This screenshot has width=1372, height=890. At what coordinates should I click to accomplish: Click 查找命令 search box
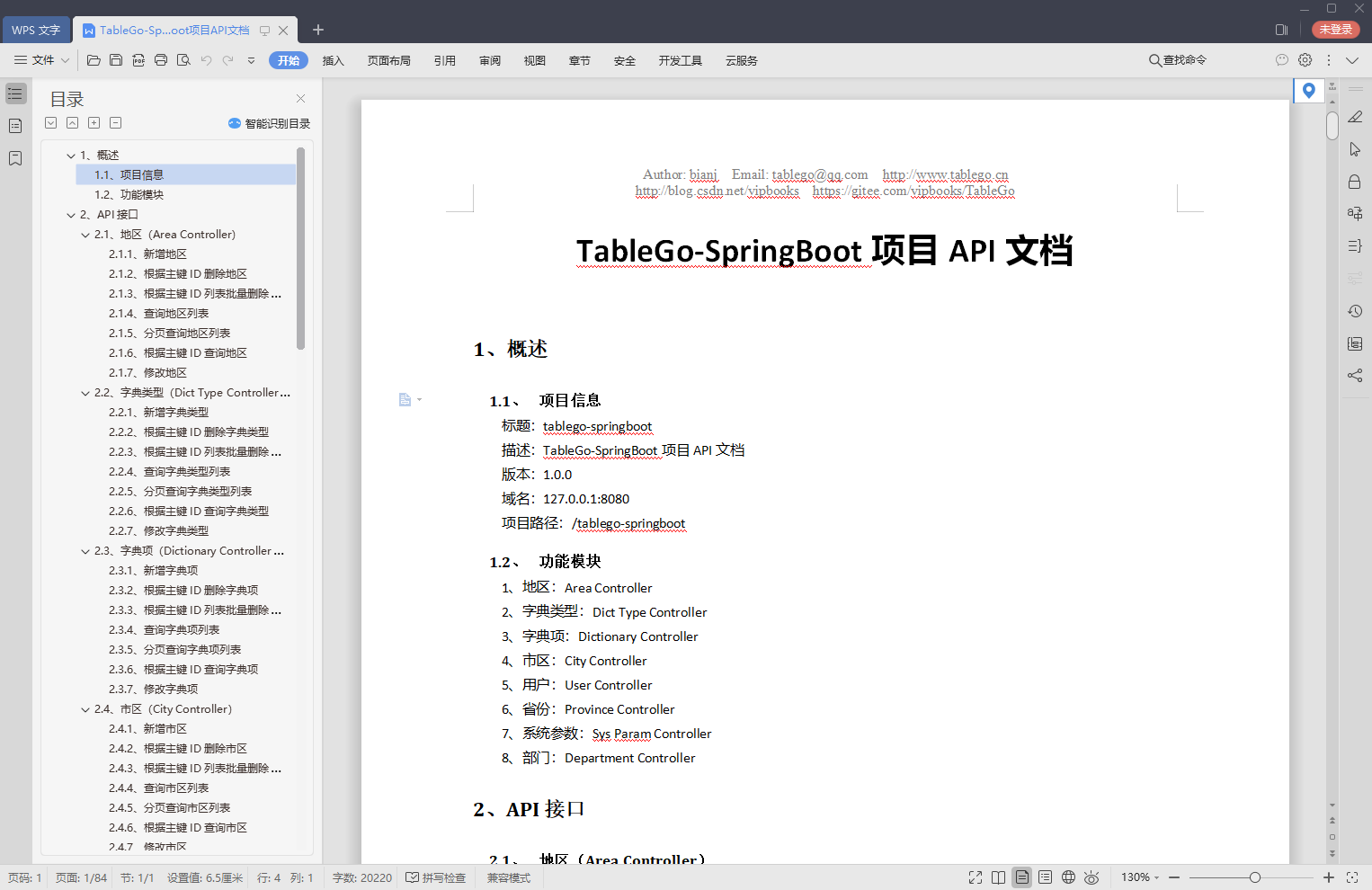click(1178, 60)
